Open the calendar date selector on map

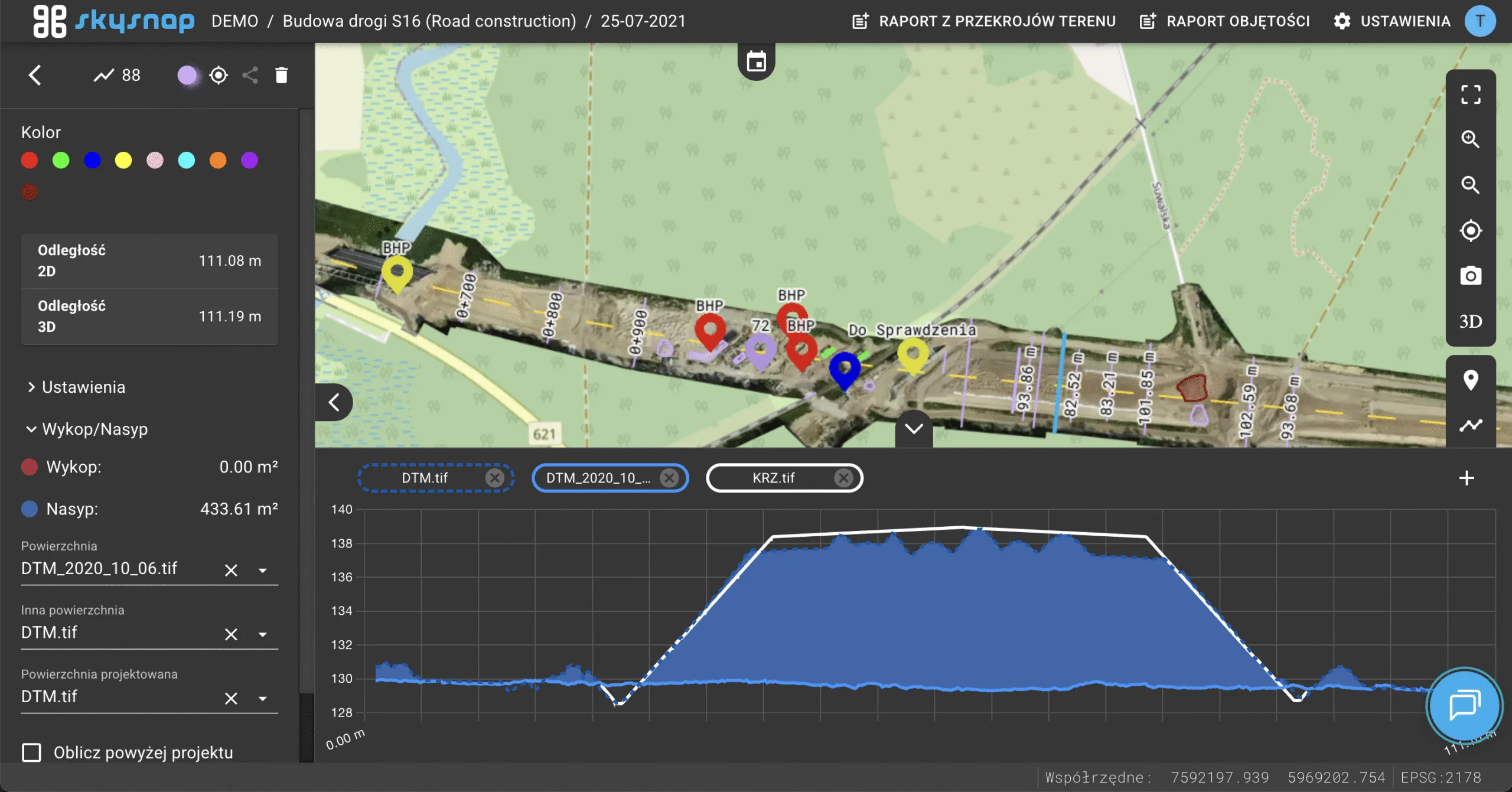(756, 61)
